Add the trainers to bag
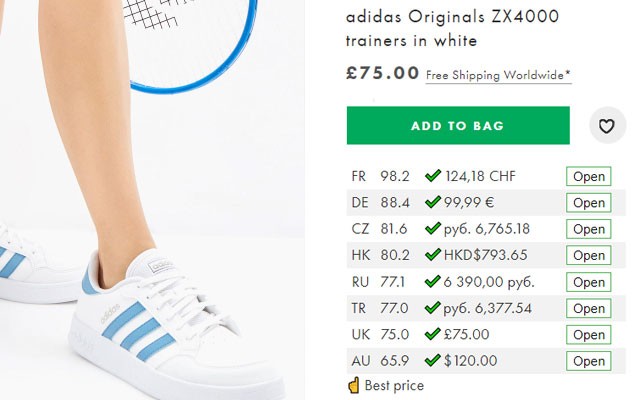Image resolution: width=640 pixels, height=400 pixels. (457, 126)
